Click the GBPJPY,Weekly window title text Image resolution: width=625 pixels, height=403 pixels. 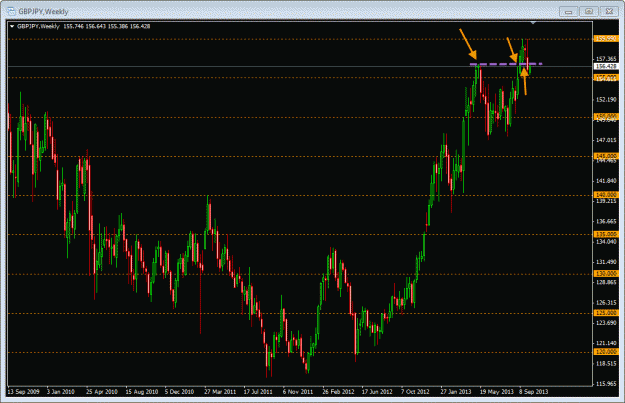[x=43, y=12]
